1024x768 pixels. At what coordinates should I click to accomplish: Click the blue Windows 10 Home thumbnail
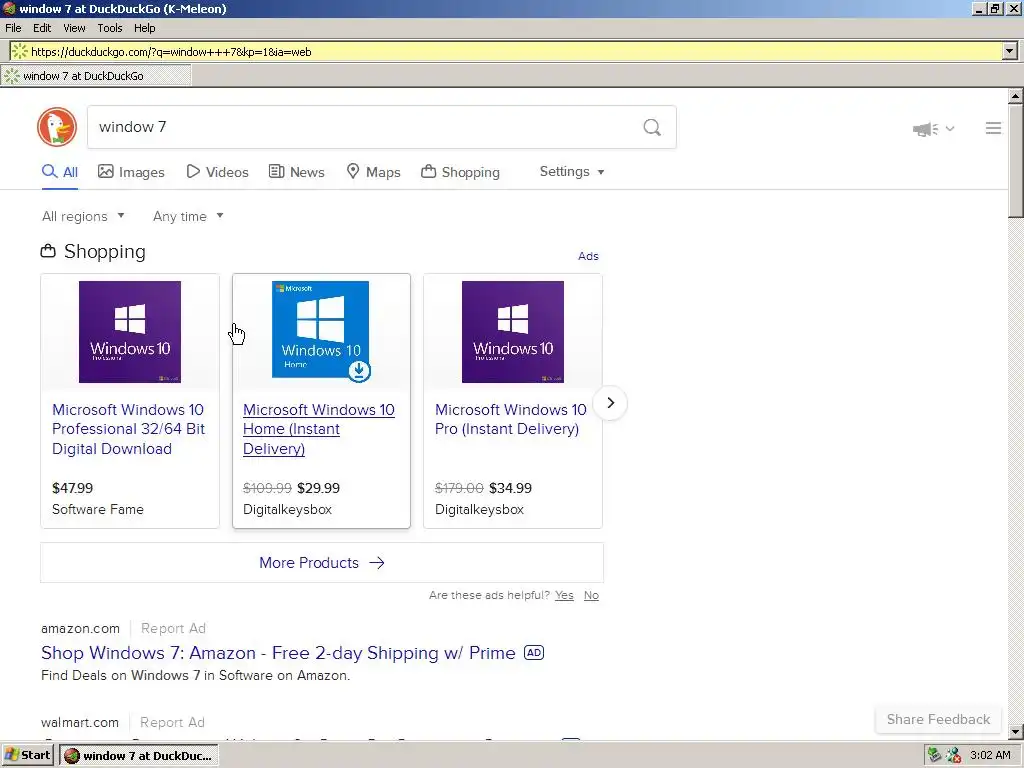point(321,330)
